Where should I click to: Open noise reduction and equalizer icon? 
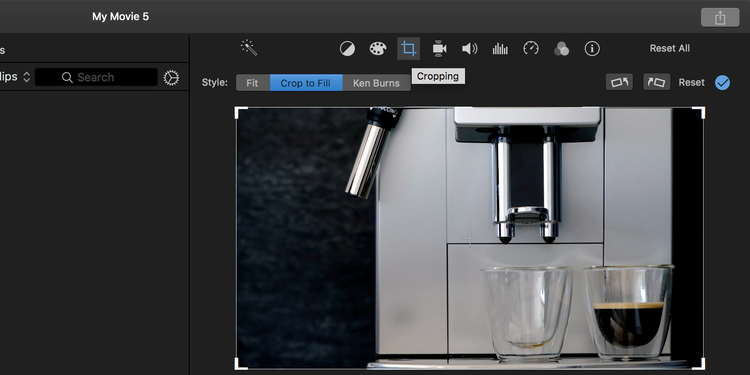(500, 48)
